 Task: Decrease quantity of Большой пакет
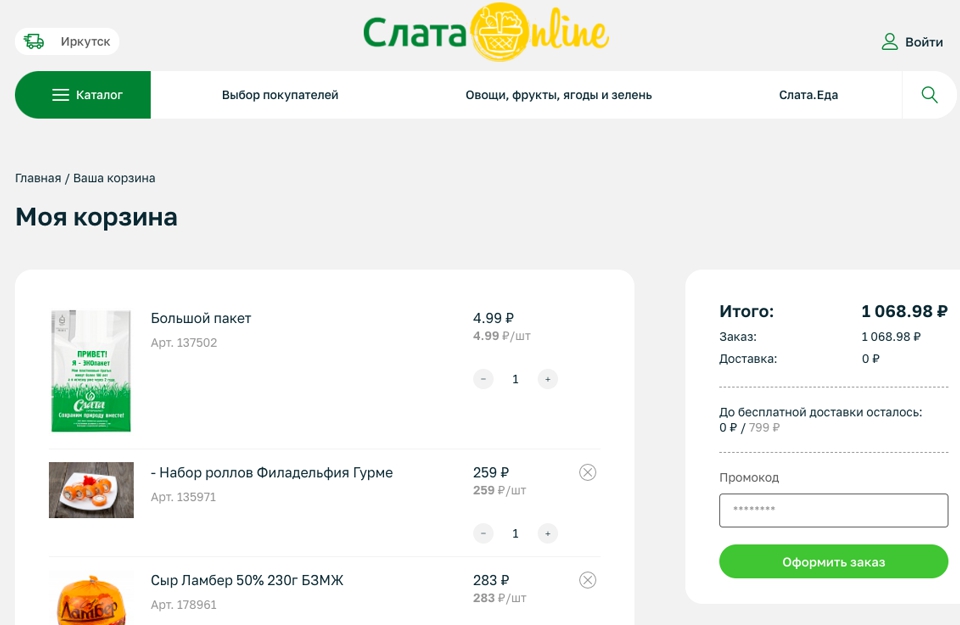click(x=483, y=379)
